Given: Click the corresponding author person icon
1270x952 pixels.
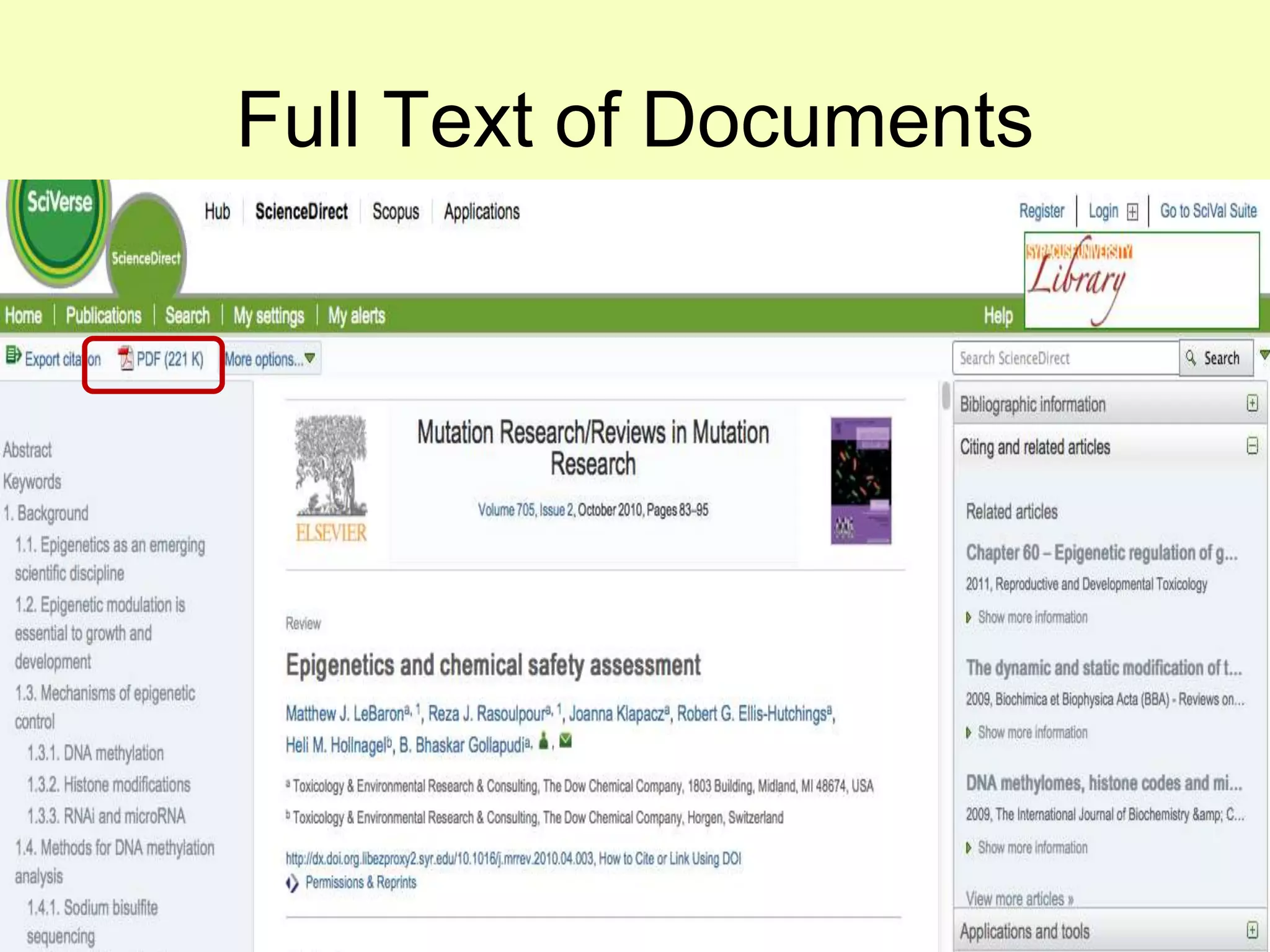Looking at the screenshot, I should [544, 740].
